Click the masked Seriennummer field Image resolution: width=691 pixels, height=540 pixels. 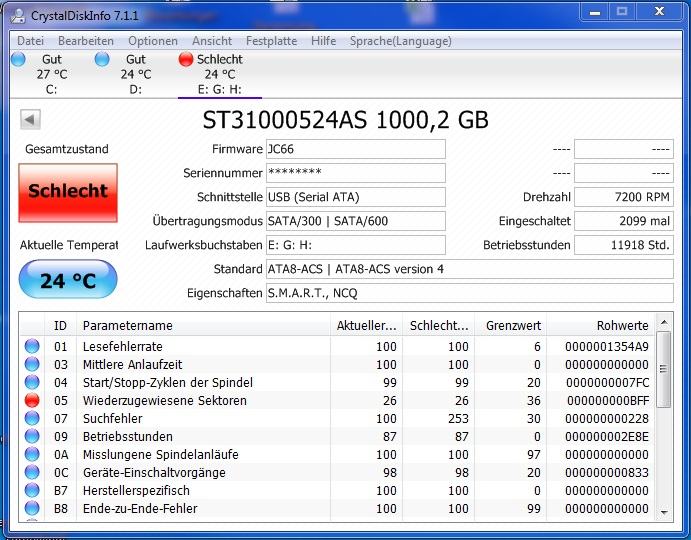point(356,173)
